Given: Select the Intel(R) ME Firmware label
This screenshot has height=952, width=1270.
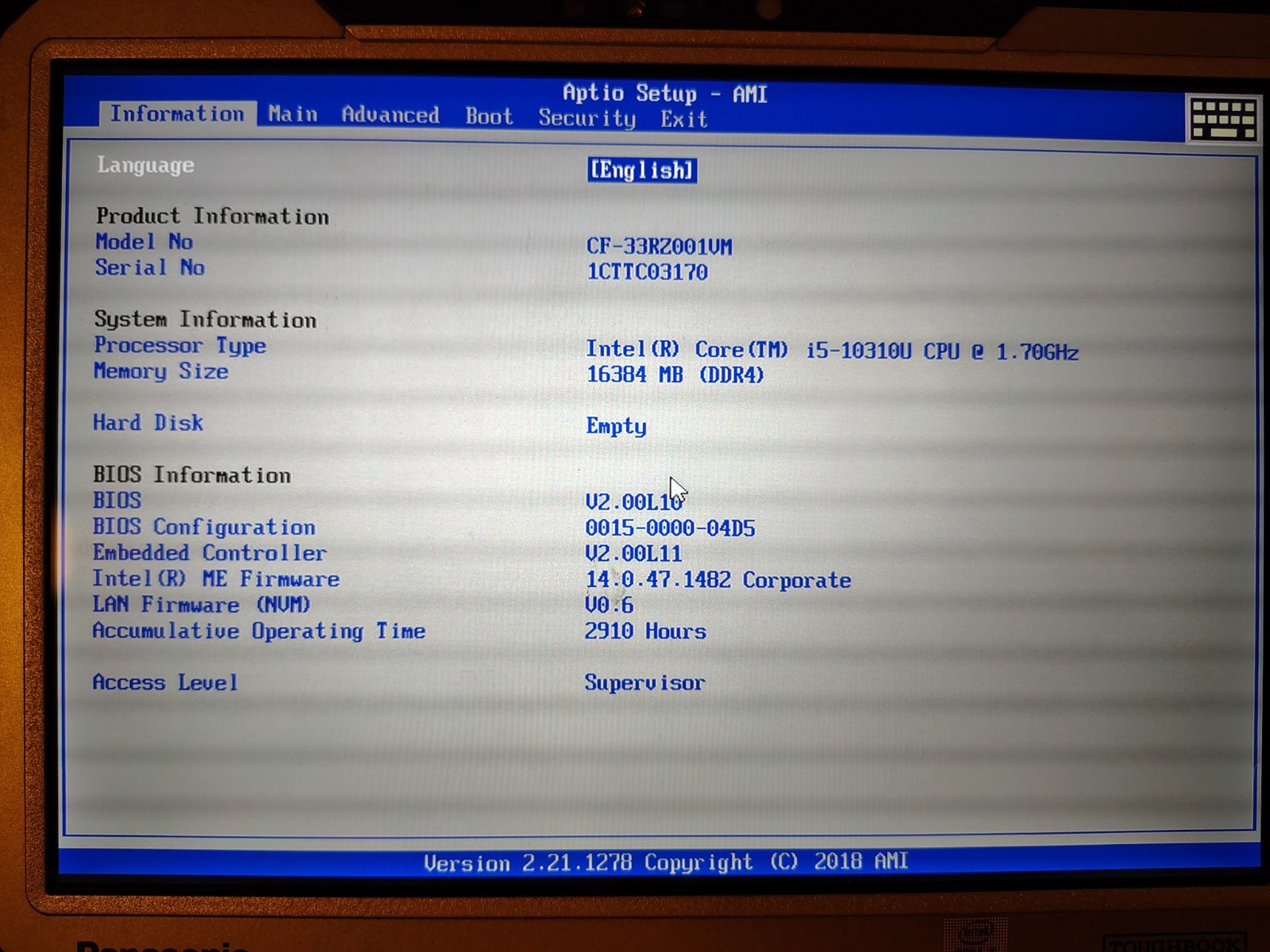Looking at the screenshot, I should 215,579.
